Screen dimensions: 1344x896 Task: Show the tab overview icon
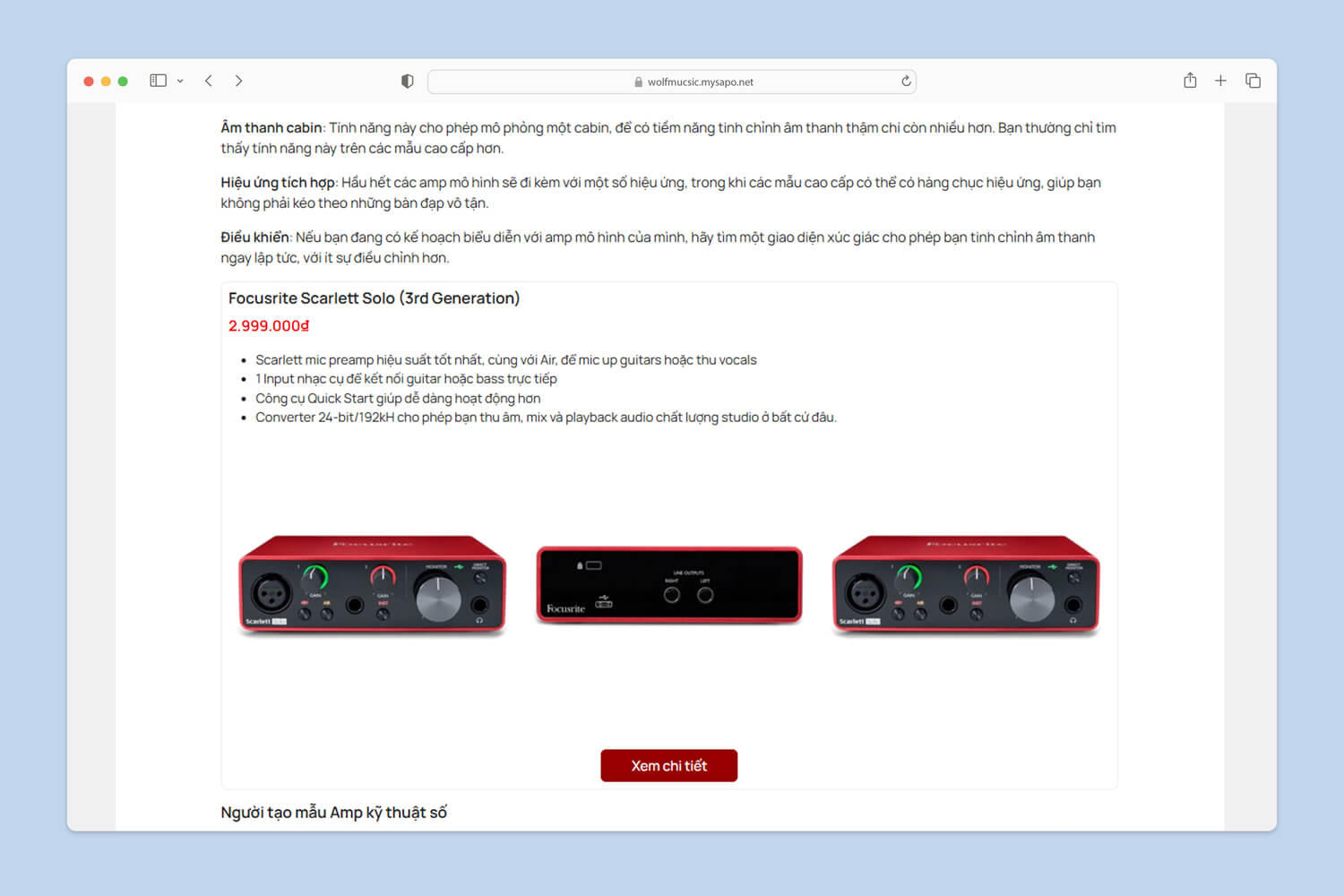[x=1253, y=81]
